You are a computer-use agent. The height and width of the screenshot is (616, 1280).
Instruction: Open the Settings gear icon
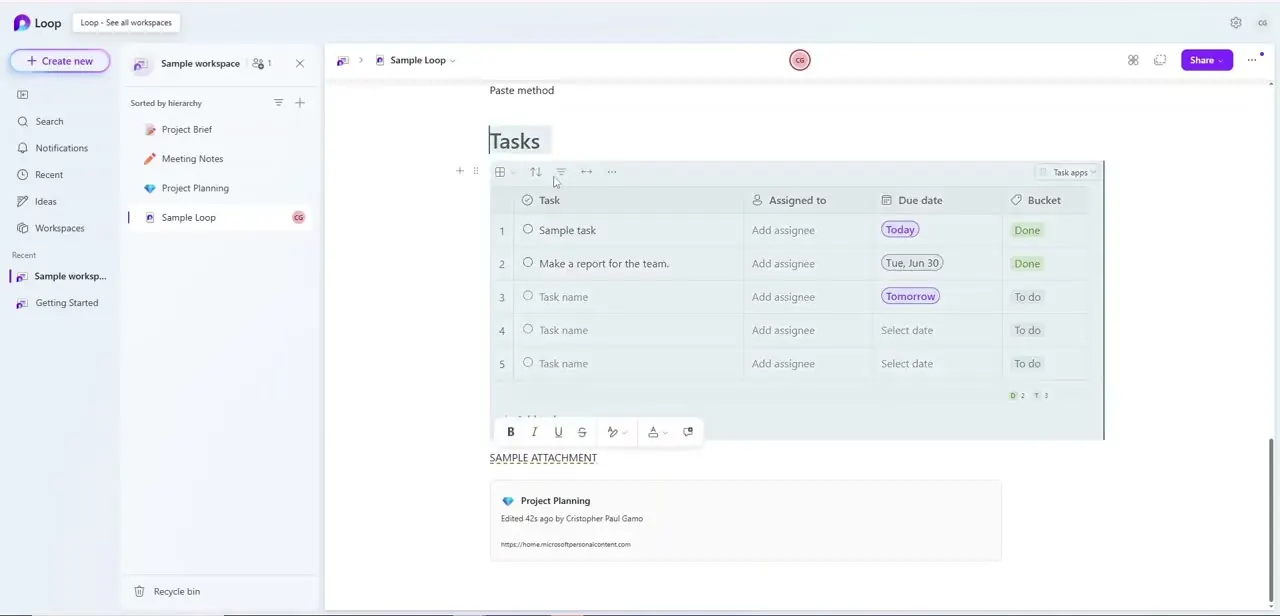point(1236,23)
